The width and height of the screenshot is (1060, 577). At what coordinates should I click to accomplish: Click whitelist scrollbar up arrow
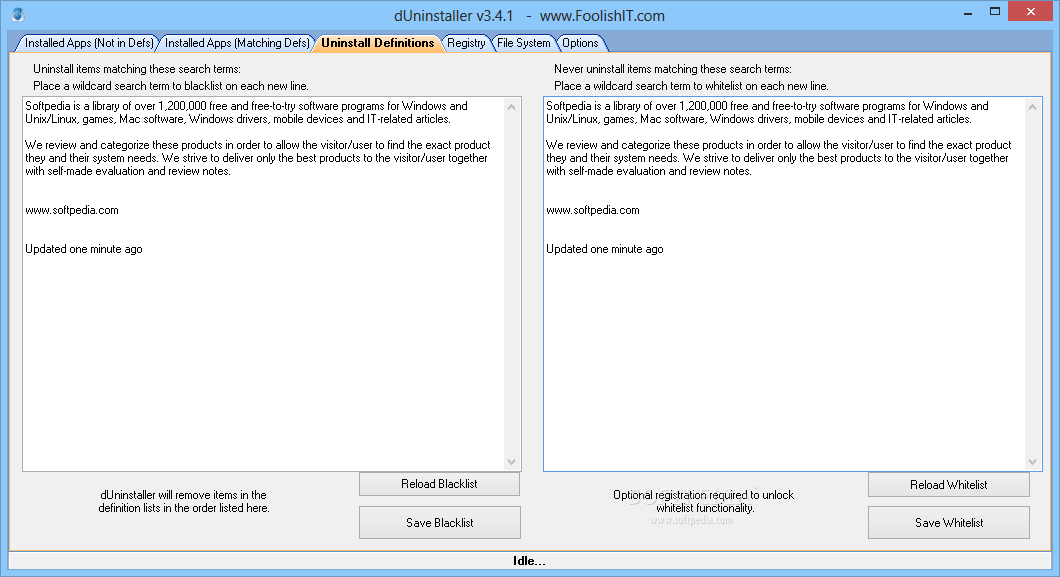(x=1032, y=107)
